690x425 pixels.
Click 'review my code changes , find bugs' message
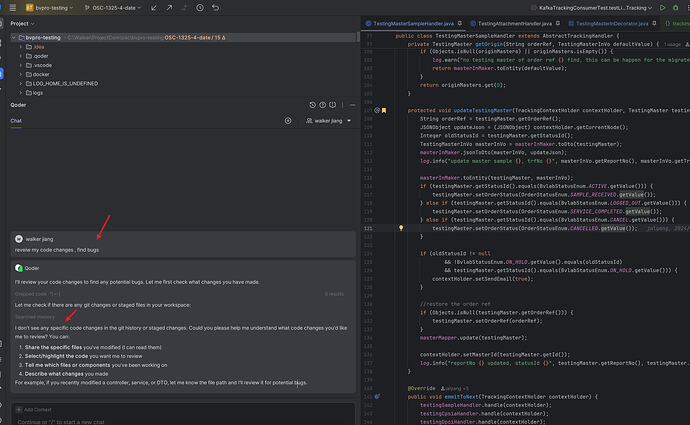(57, 250)
